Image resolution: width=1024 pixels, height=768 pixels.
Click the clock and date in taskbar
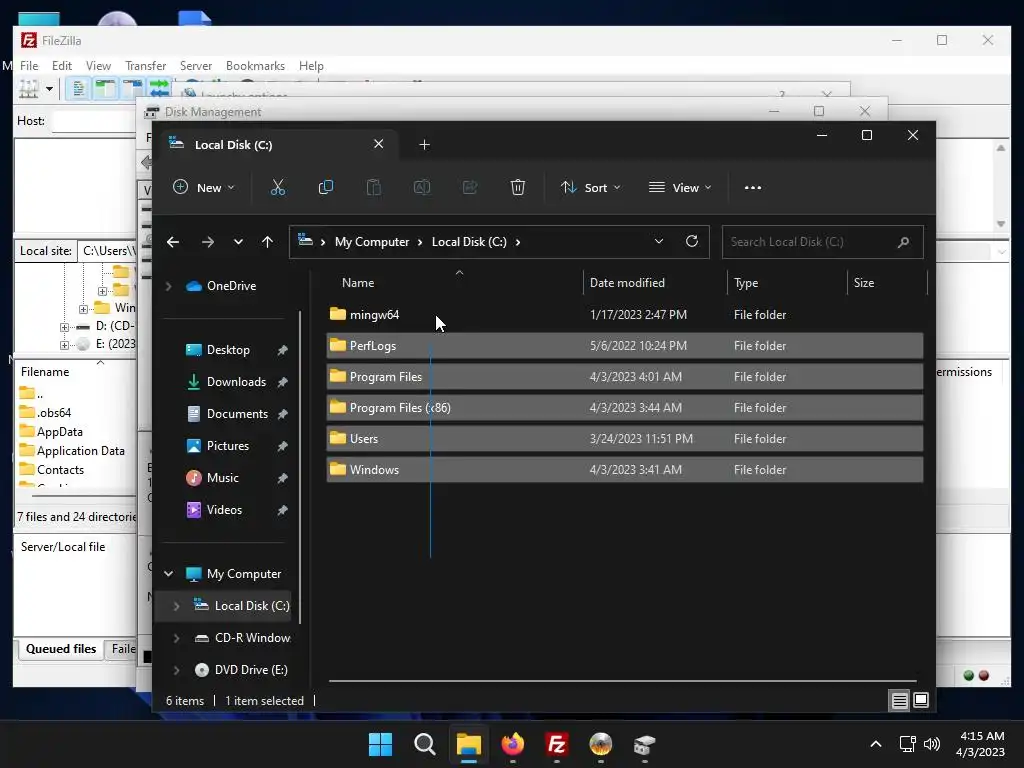[x=980, y=744]
